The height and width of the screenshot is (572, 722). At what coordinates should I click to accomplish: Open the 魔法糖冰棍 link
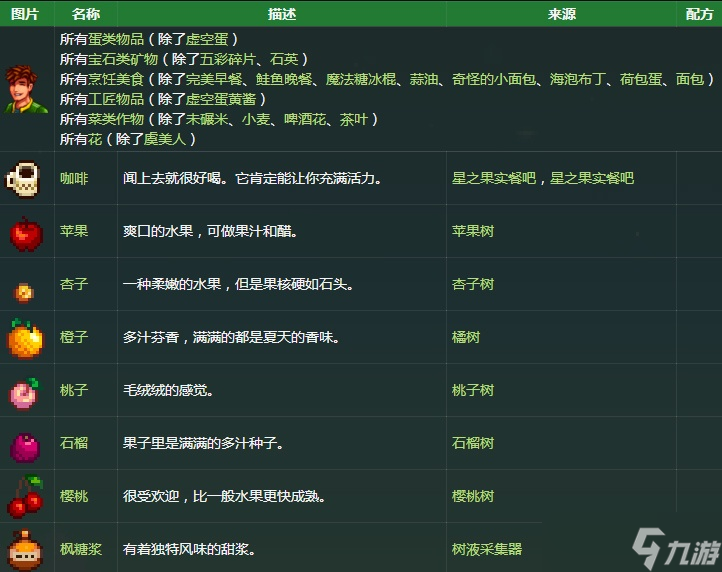(x=361, y=79)
